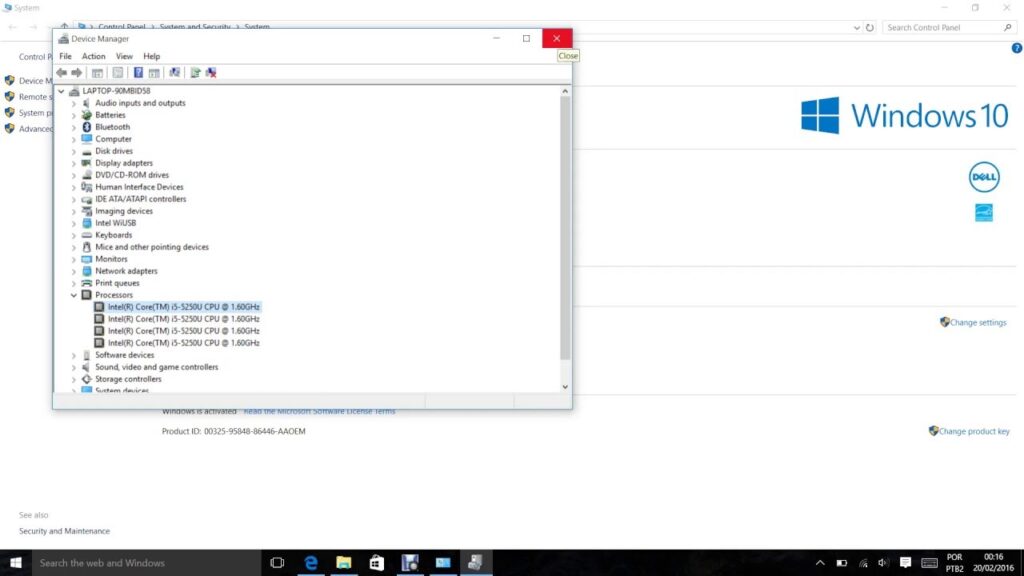Click the Monitors category icon

tap(87, 259)
